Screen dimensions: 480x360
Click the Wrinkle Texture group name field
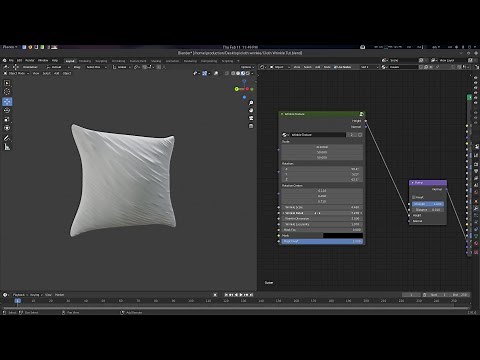318,135
